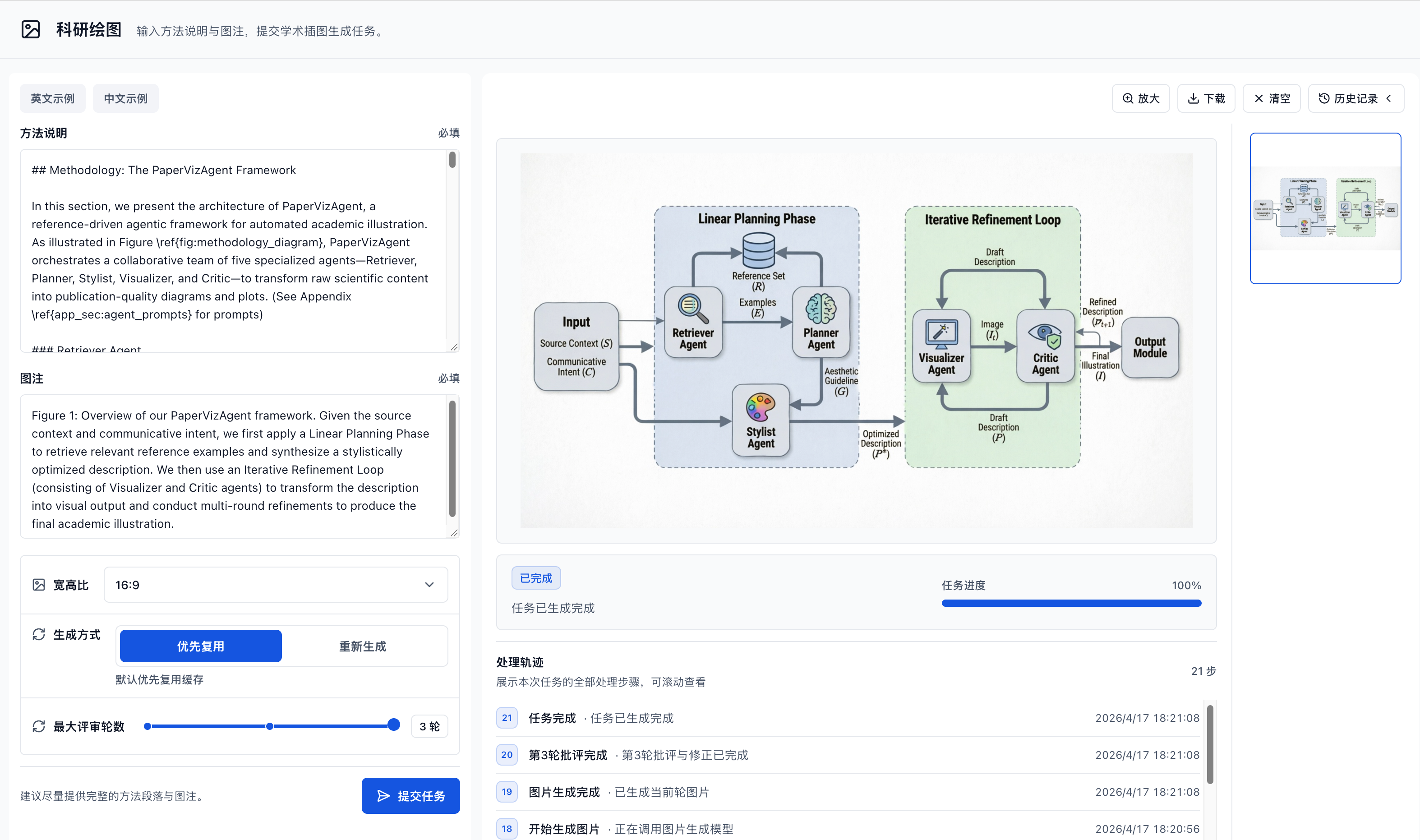
Task: Click the 提交任务 button
Action: pyautogui.click(x=410, y=796)
